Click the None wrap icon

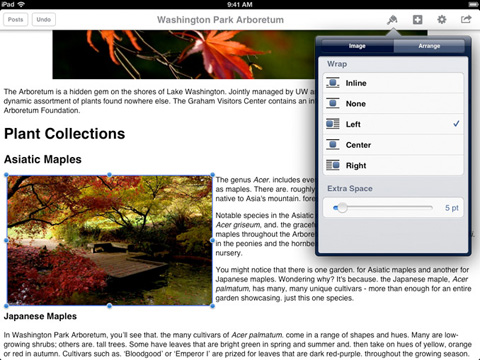[x=333, y=103]
